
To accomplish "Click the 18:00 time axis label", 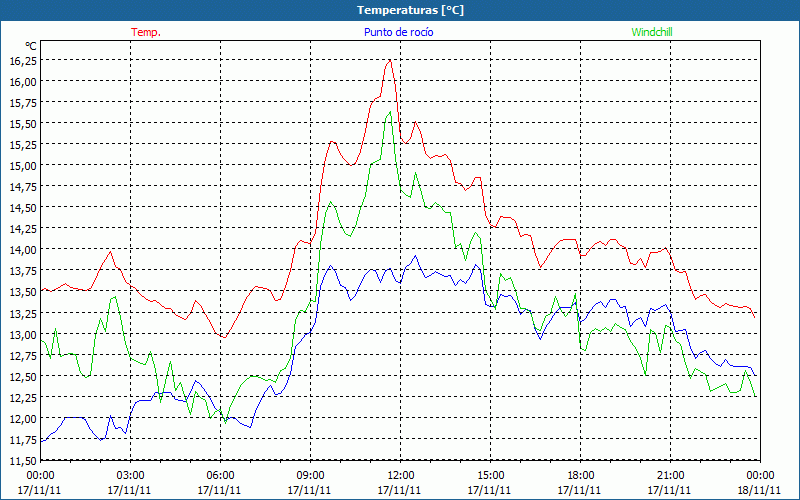I will (x=581, y=476).
